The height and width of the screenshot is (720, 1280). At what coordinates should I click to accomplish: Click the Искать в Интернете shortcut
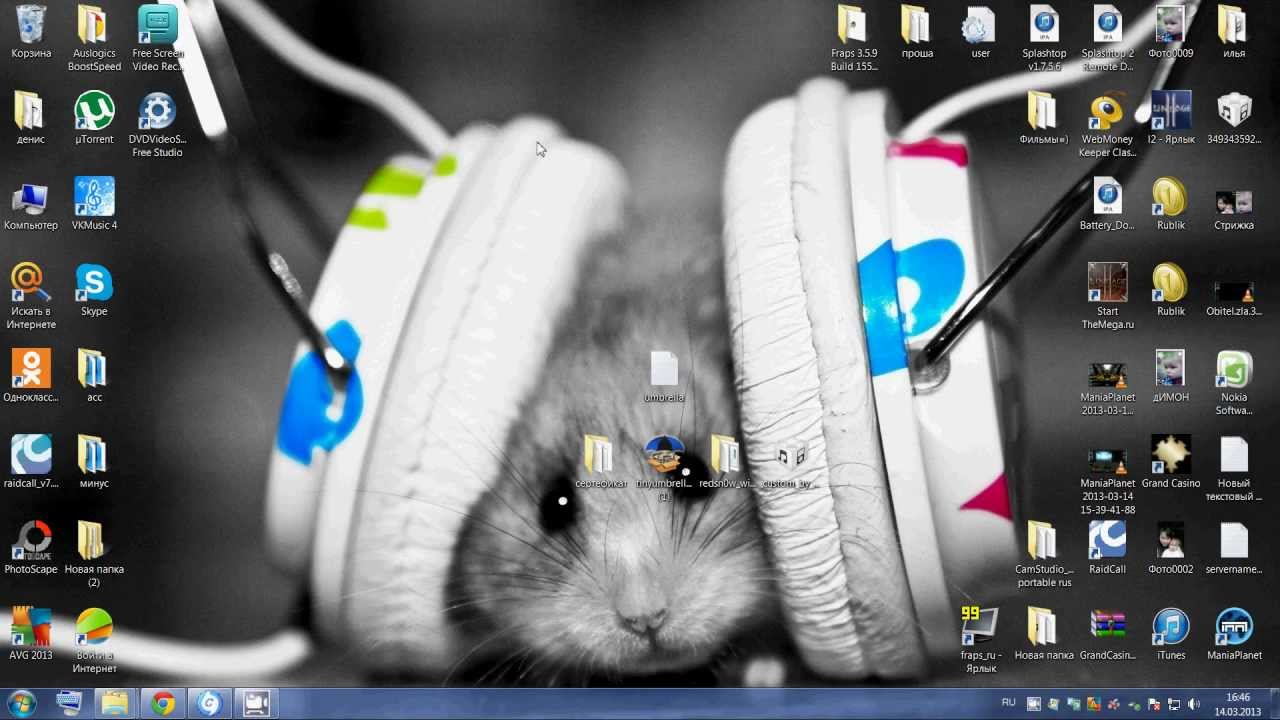[31, 296]
